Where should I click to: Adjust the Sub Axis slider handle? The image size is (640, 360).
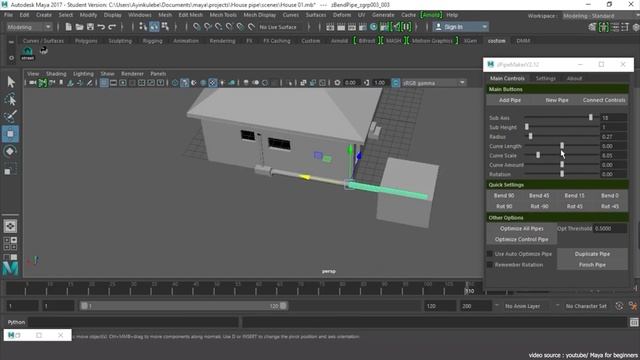click(x=591, y=118)
